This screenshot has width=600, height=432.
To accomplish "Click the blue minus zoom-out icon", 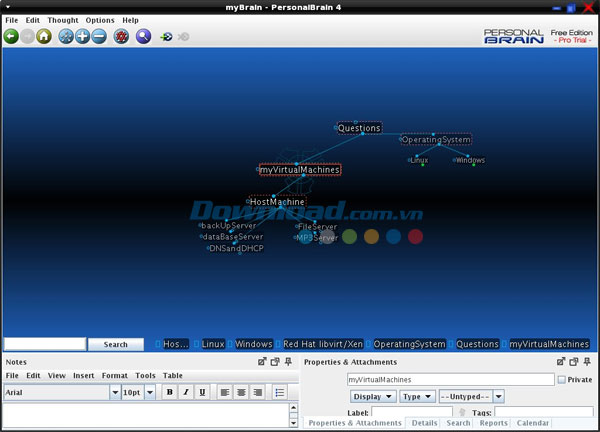I will click(x=99, y=37).
